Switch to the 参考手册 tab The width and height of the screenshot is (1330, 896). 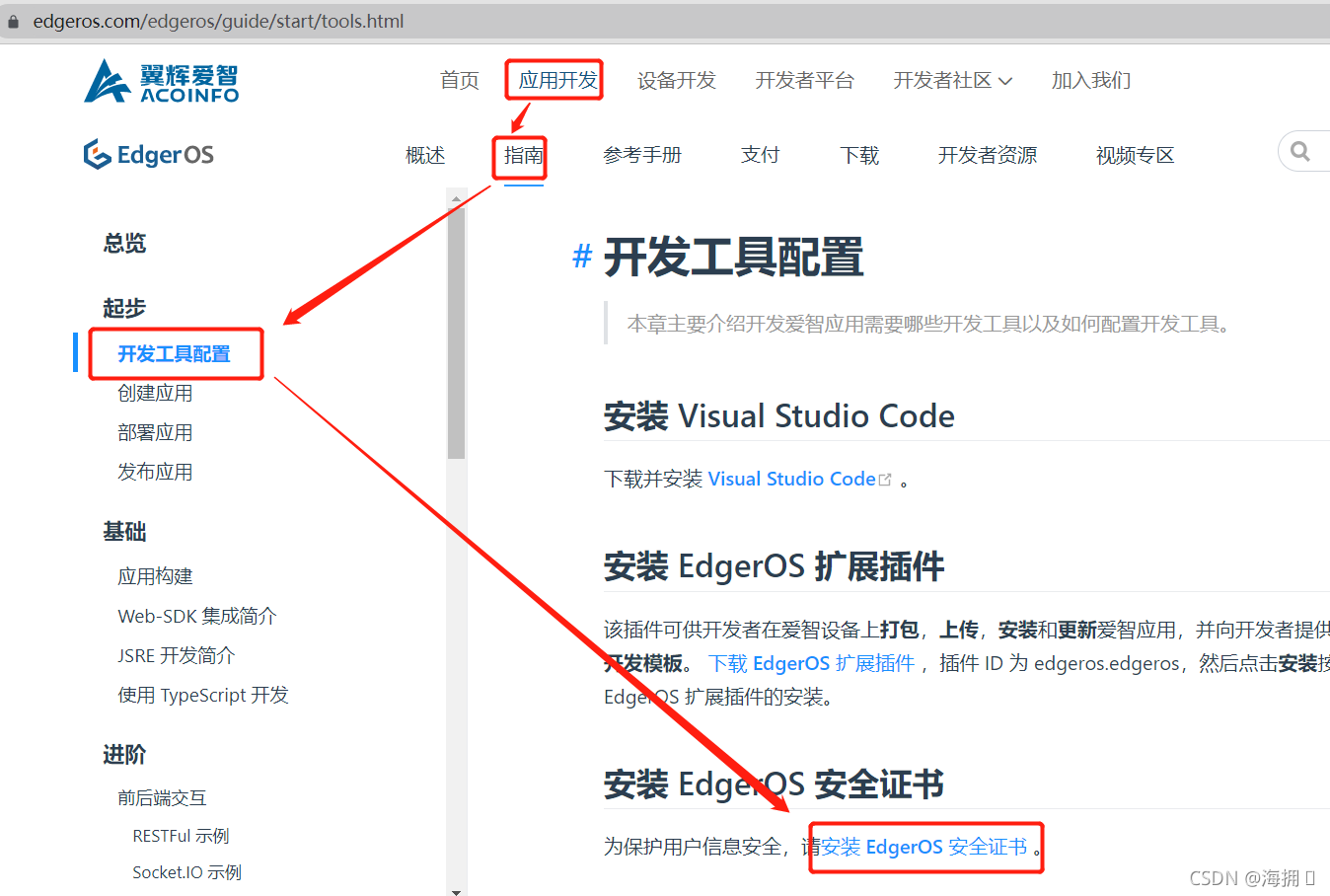click(x=642, y=155)
